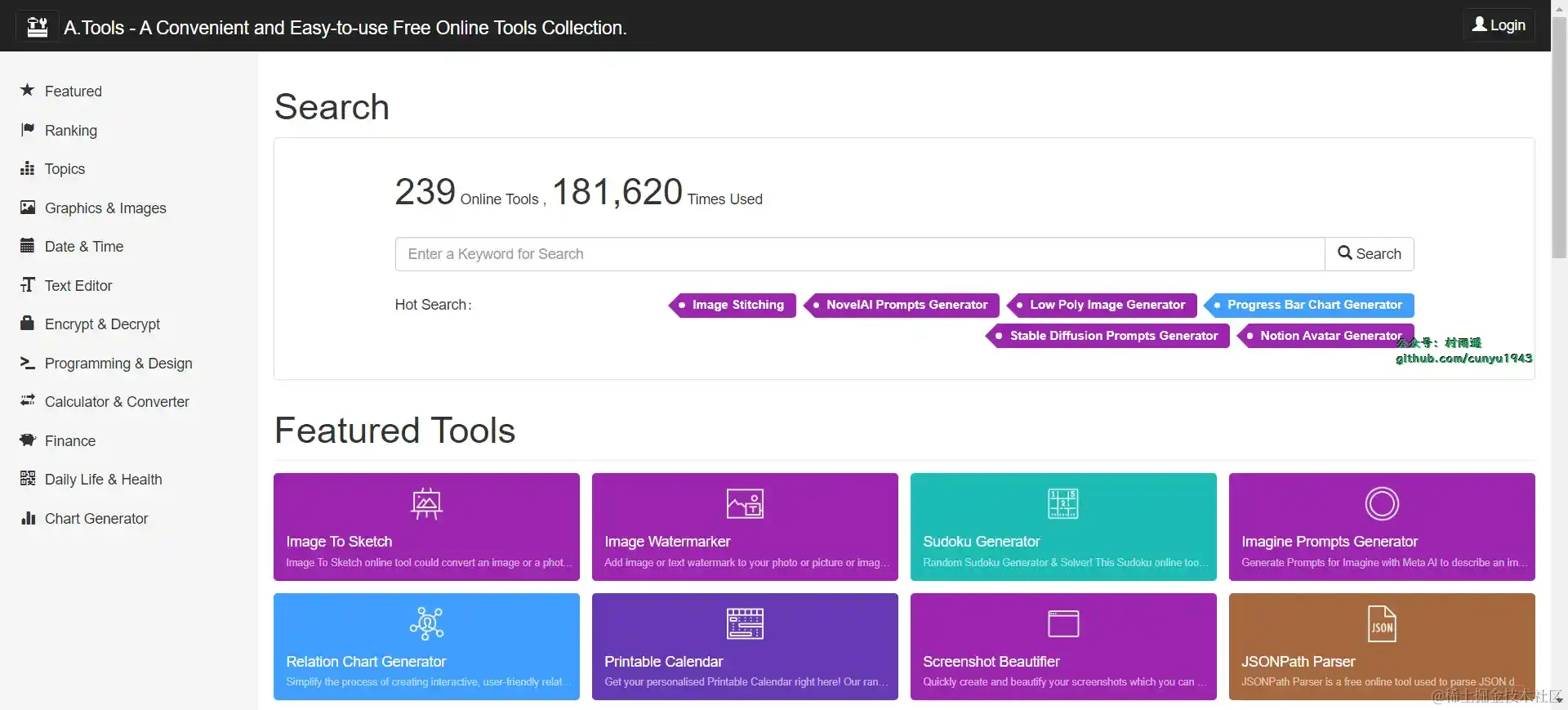Click the Ranking flag icon
The height and width of the screenshot is (710, 1568).
(x=28, y=129)
